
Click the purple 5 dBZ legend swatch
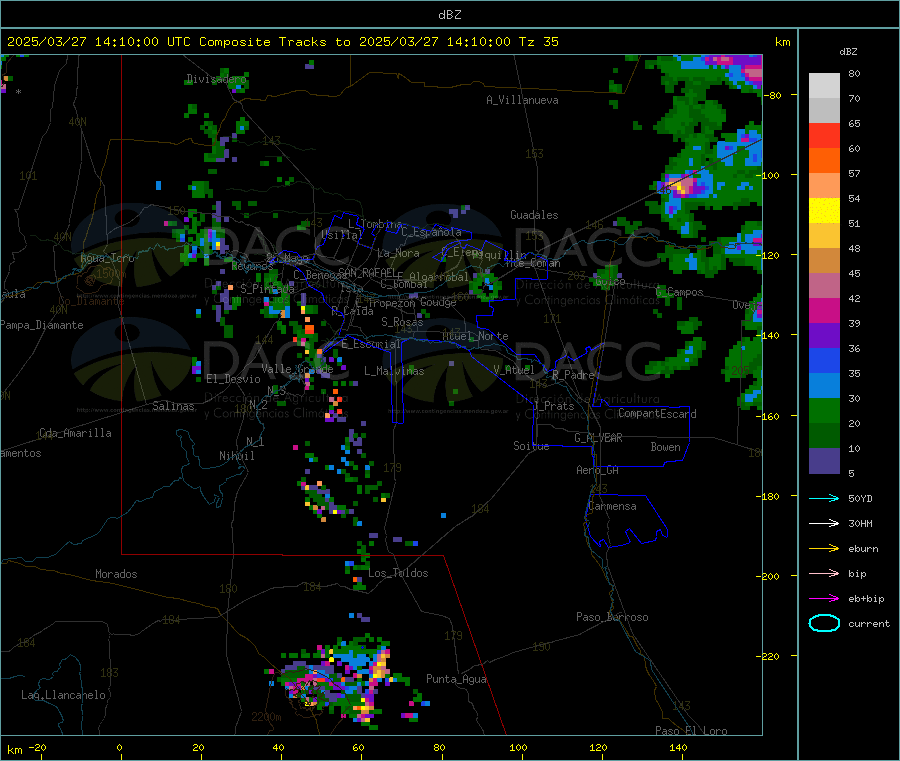[x=824, y=461]
